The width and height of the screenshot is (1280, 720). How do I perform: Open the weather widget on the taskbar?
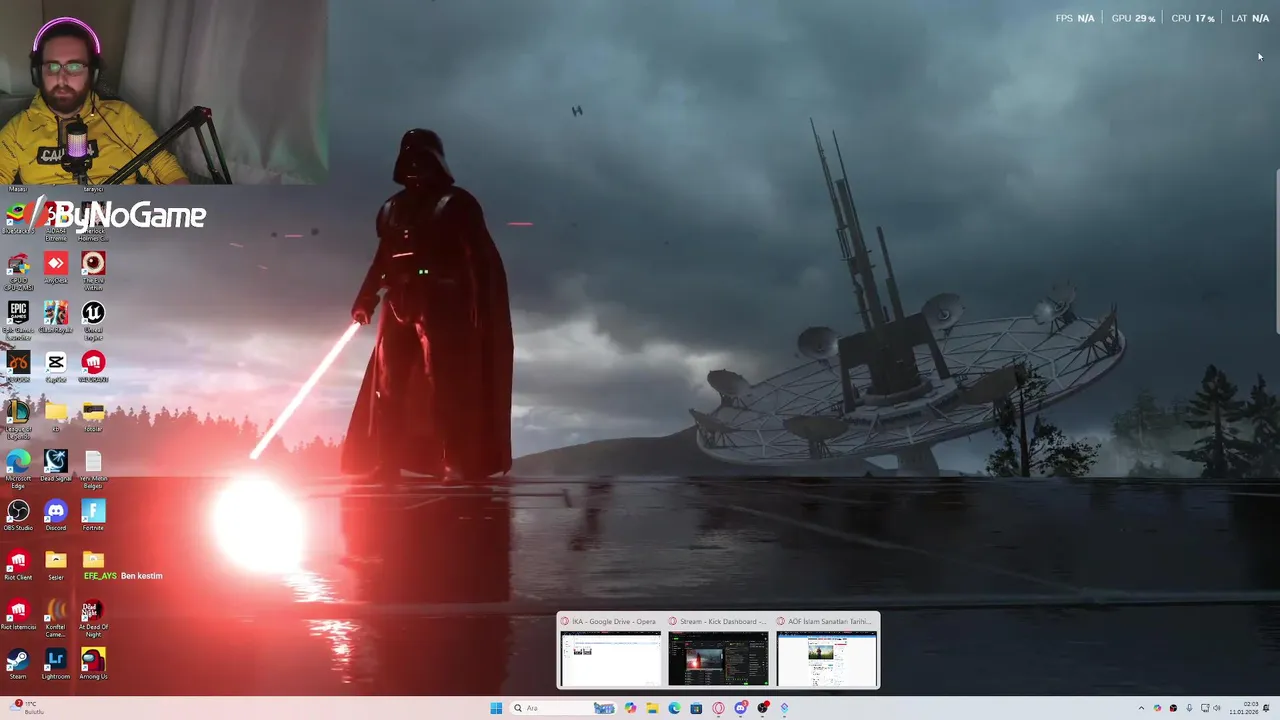28,708
